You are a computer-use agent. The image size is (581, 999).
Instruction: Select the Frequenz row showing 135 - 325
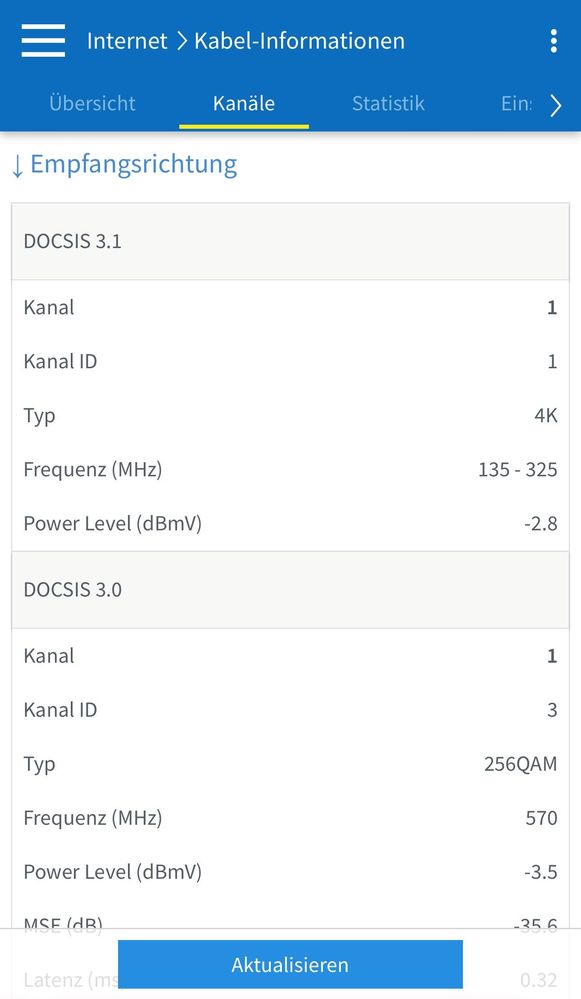(290, 469)
